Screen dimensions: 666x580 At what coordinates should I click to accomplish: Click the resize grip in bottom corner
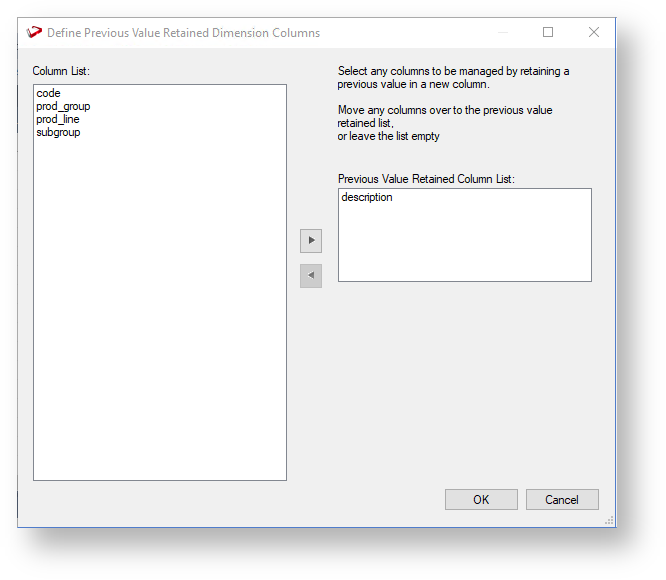point(609,521)
